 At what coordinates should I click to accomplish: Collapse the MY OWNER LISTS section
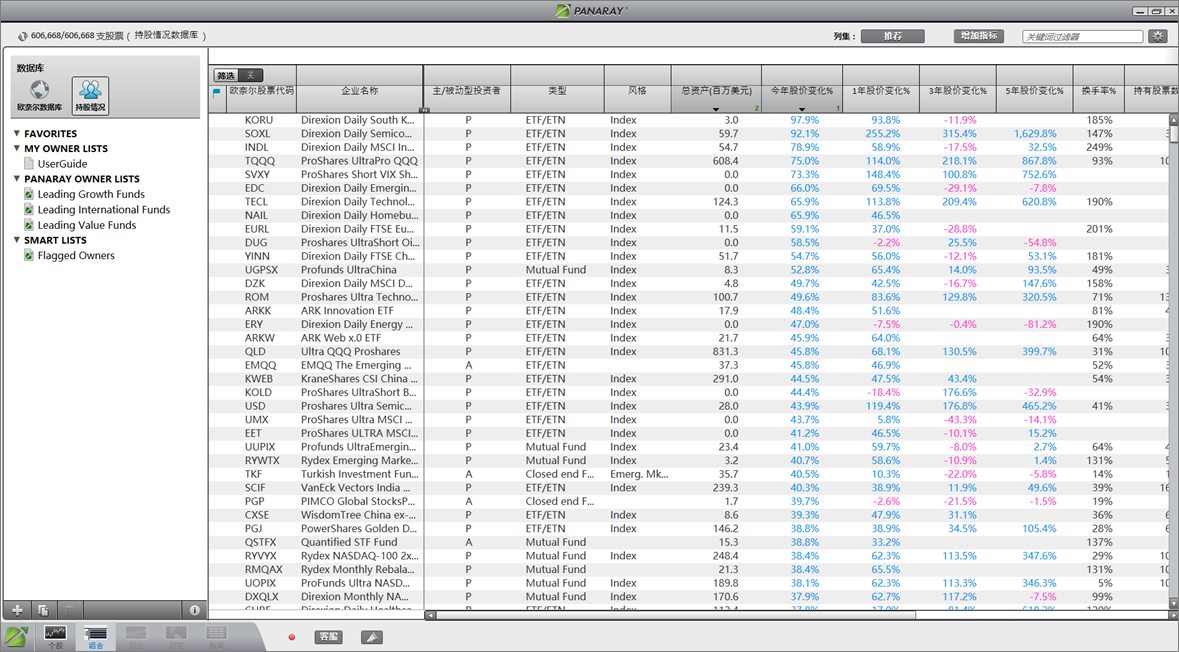coord(17,148)
